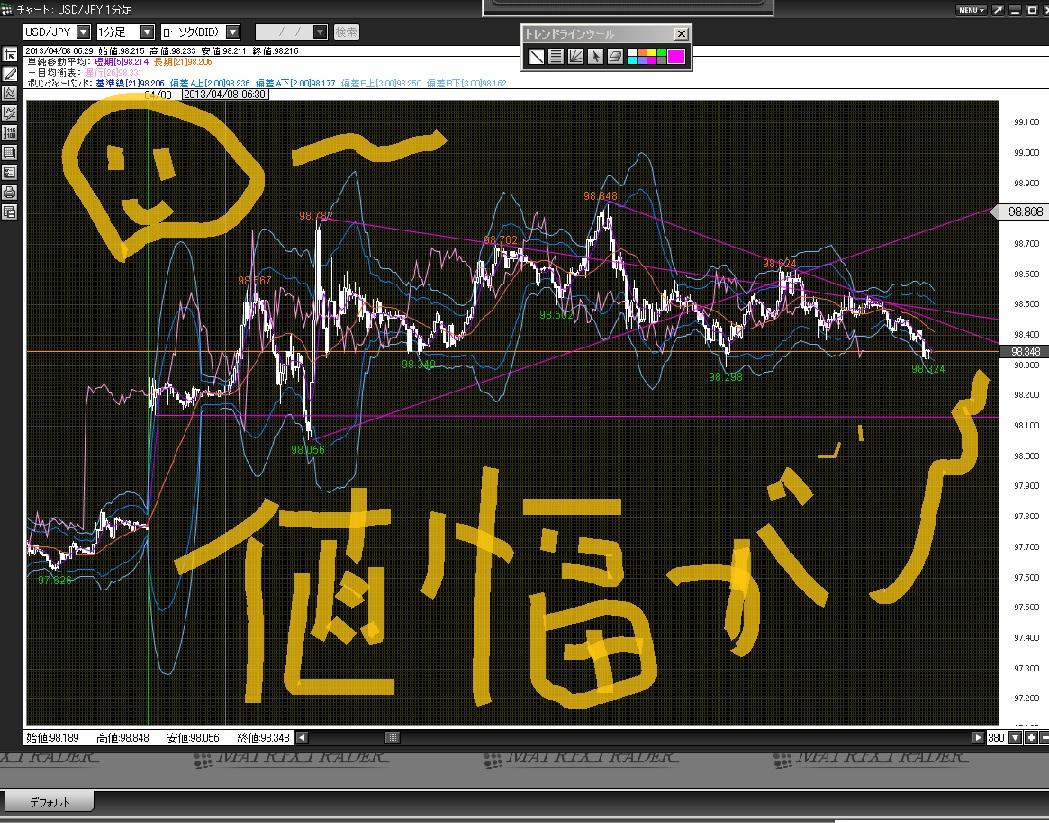This screenshot has width=1049, height=823.
Task: Click the horizontal scrollbar right arrow
Action: pyautogui.click(x=978, y=738)
